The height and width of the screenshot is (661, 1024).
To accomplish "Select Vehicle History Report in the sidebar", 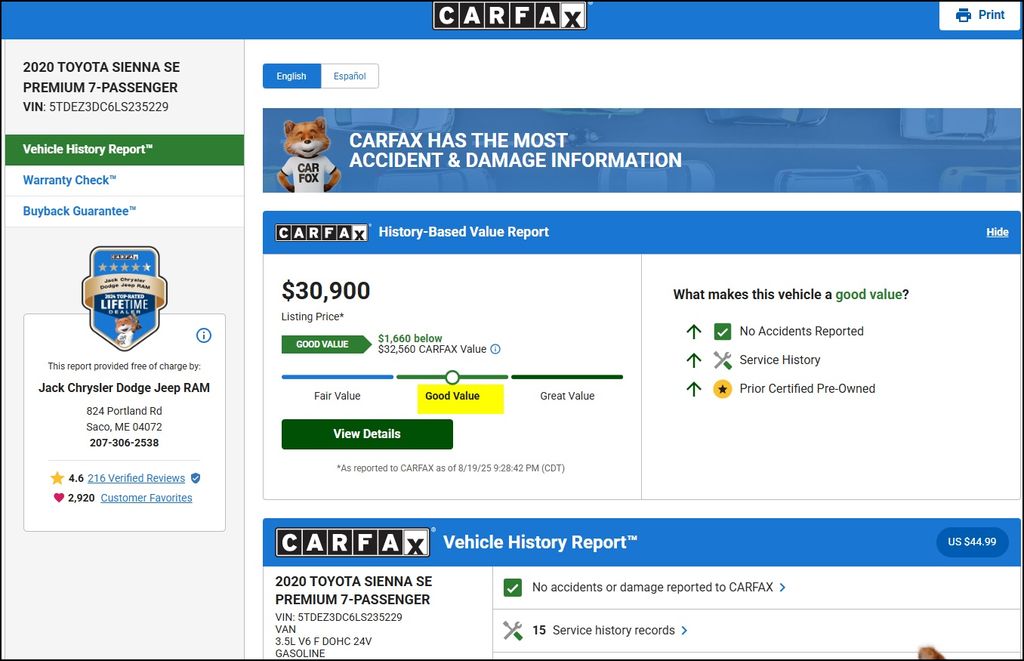I will click(x=124, y=150).
